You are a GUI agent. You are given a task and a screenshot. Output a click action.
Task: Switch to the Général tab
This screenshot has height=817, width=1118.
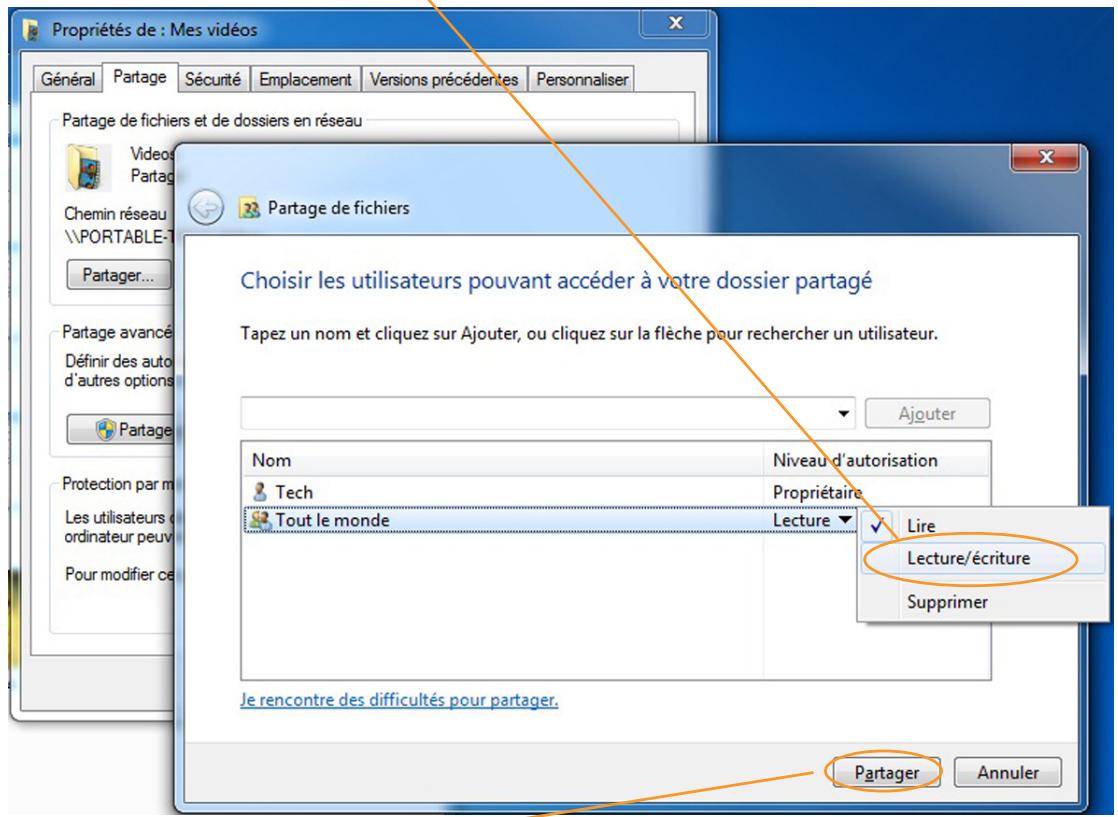click(68, 79)
